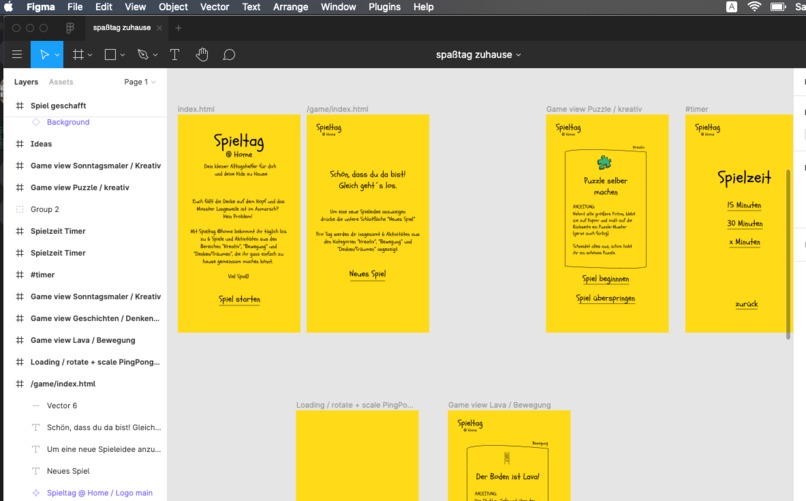The width and height of the screenshot is (806, 501).
Task: Click Spiel starten link in index.html frame
Action: click(x=239, y=299)
